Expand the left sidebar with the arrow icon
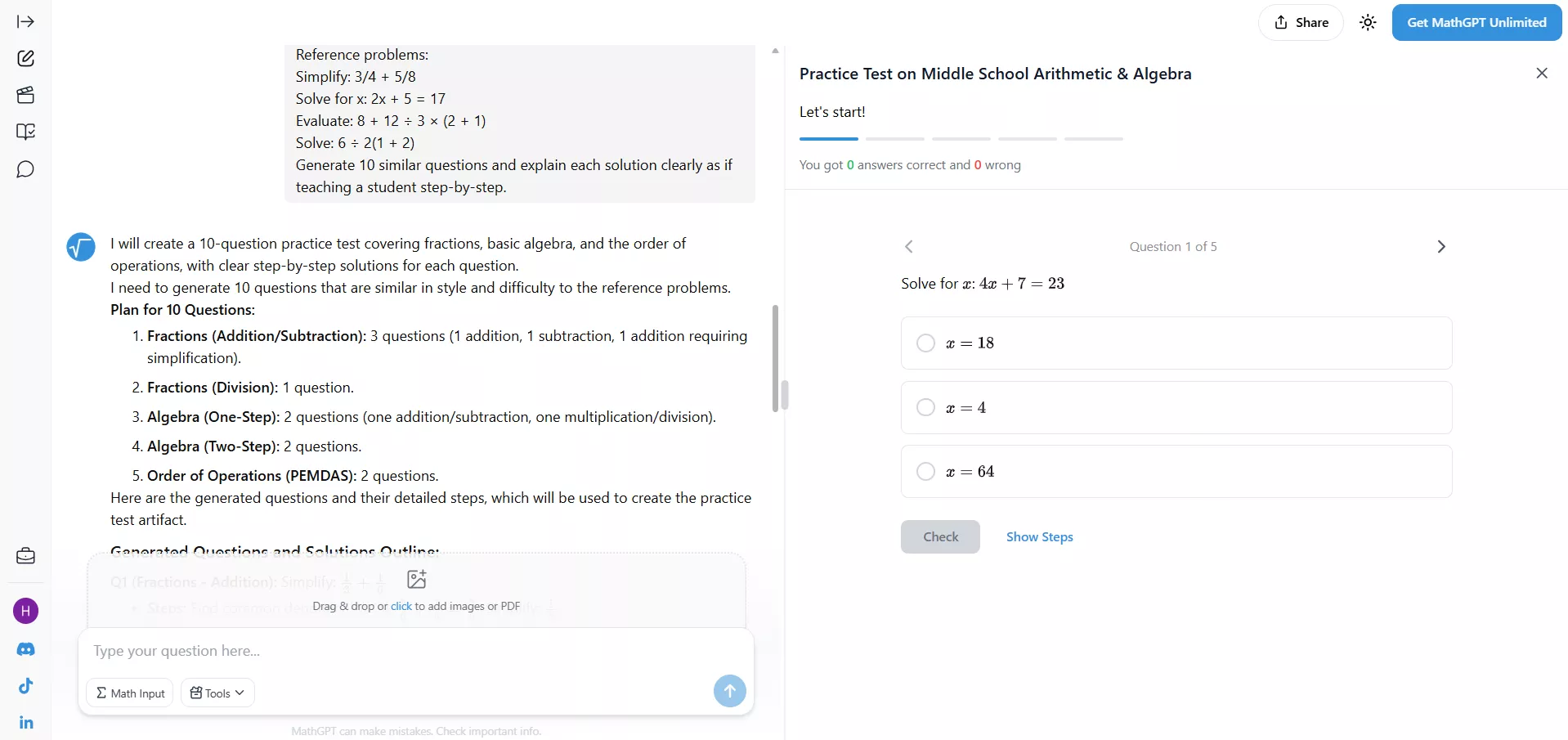1568x740 pixels. (25, 22)
